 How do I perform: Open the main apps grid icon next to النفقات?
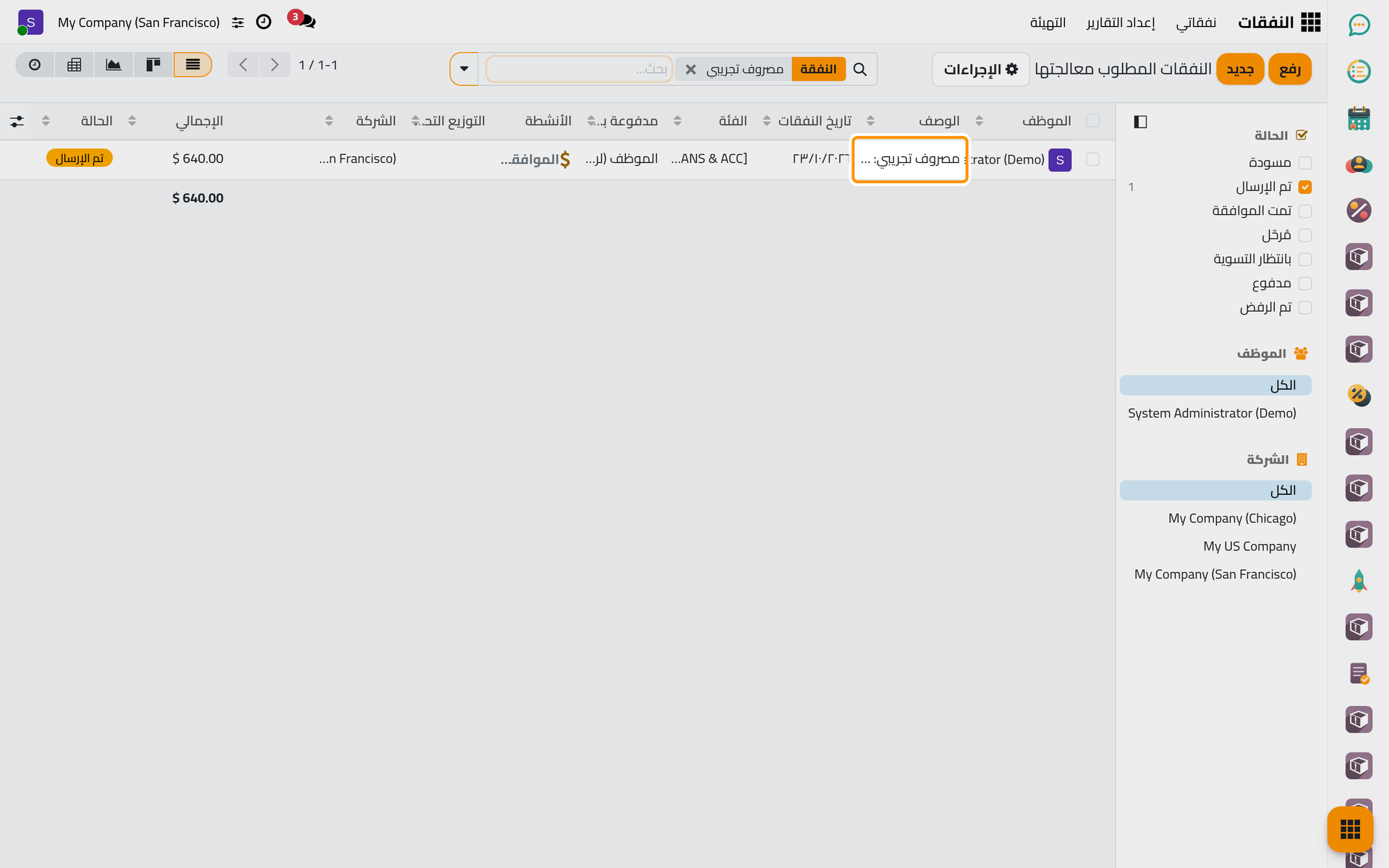click(1310, 22)
